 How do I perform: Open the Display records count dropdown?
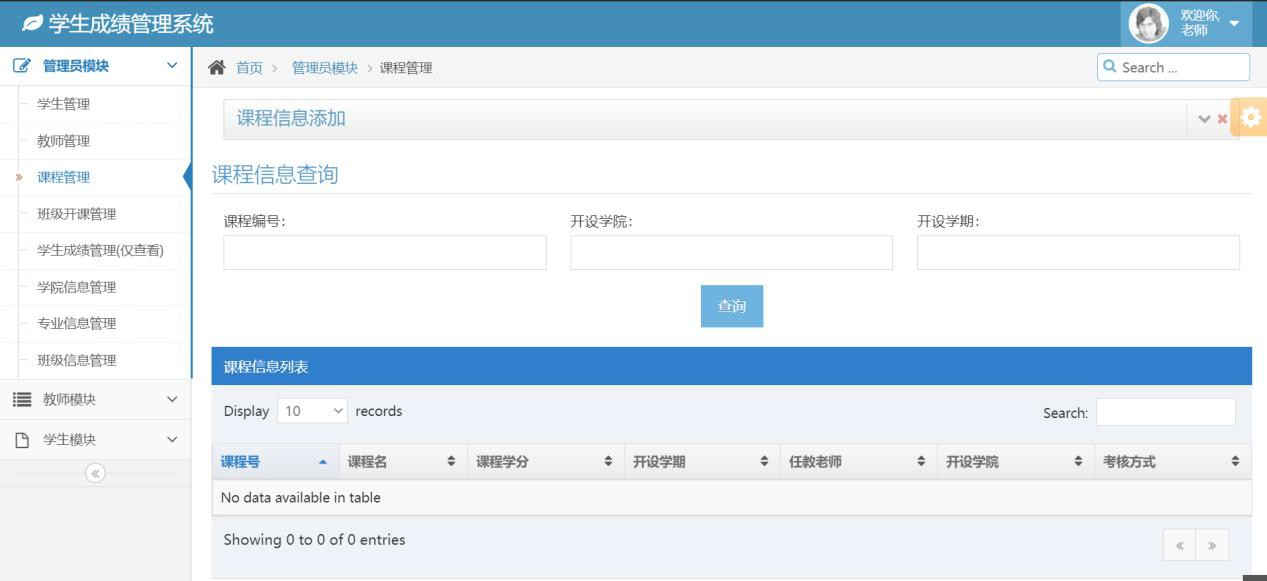(312, 411)
